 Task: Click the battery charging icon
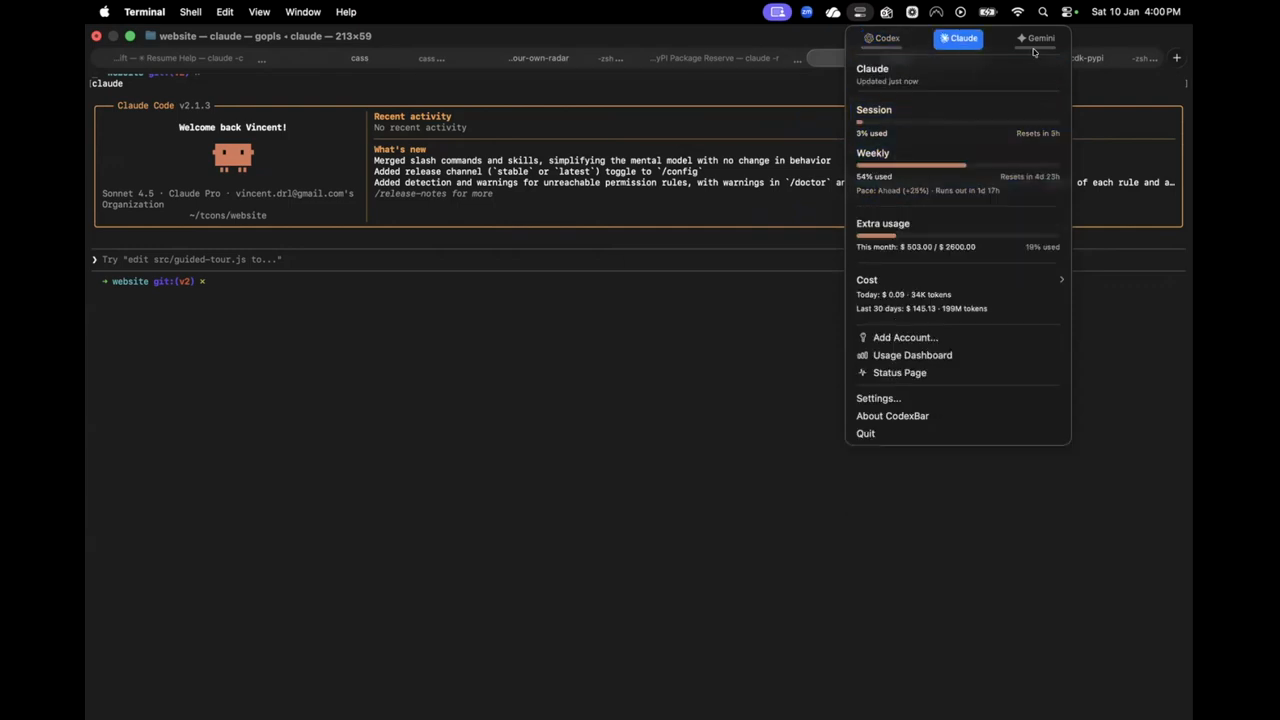coord(988,12)
